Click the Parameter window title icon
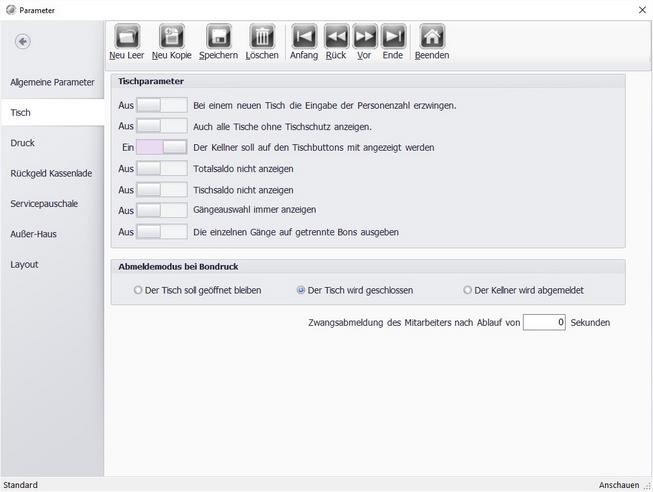This screenshot has width=653, height=492. [x=10, y=10]
